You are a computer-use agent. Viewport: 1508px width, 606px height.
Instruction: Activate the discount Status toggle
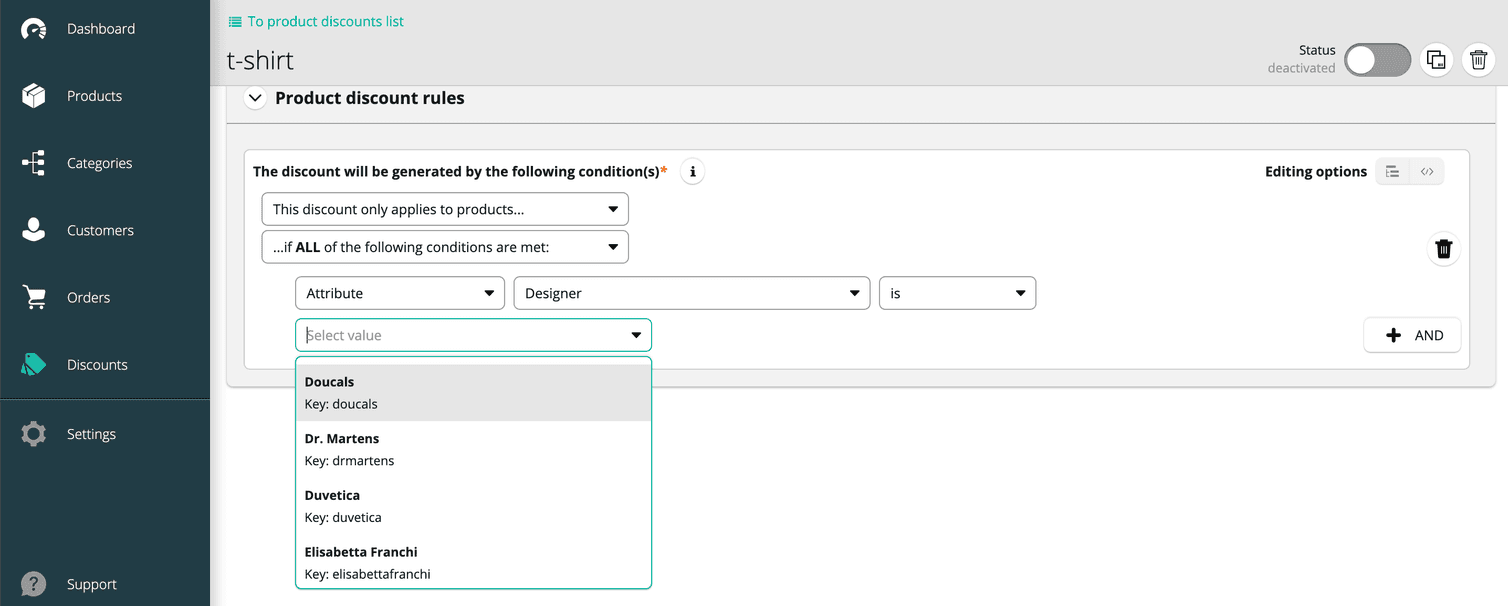click(1377, 59)
